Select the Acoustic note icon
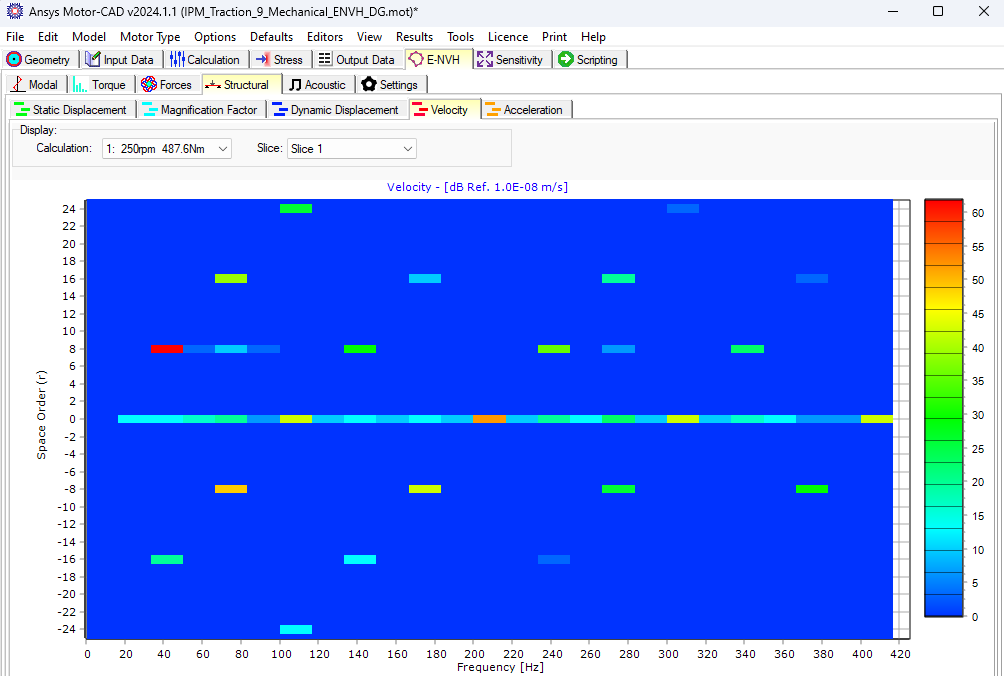This screenshot has height=676, width=1004. coord(293,84)
